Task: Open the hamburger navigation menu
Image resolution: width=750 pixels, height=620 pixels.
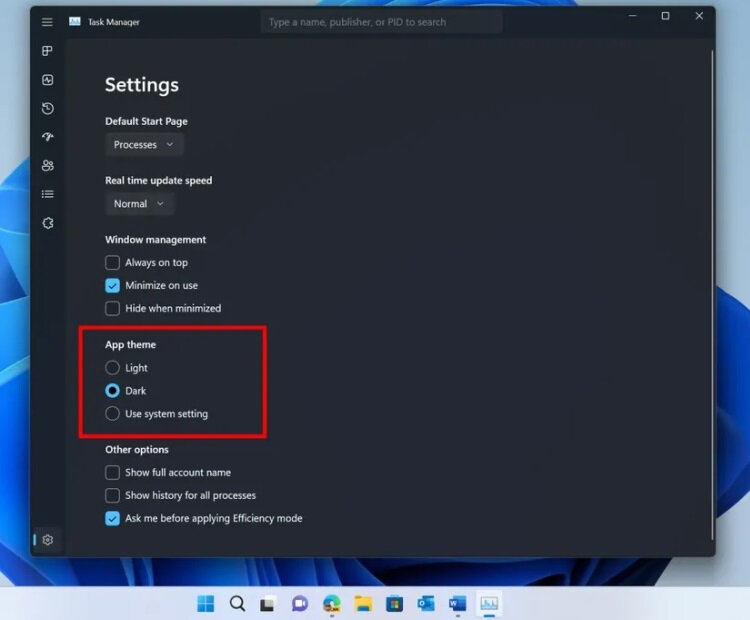Action: coord(47,22)
